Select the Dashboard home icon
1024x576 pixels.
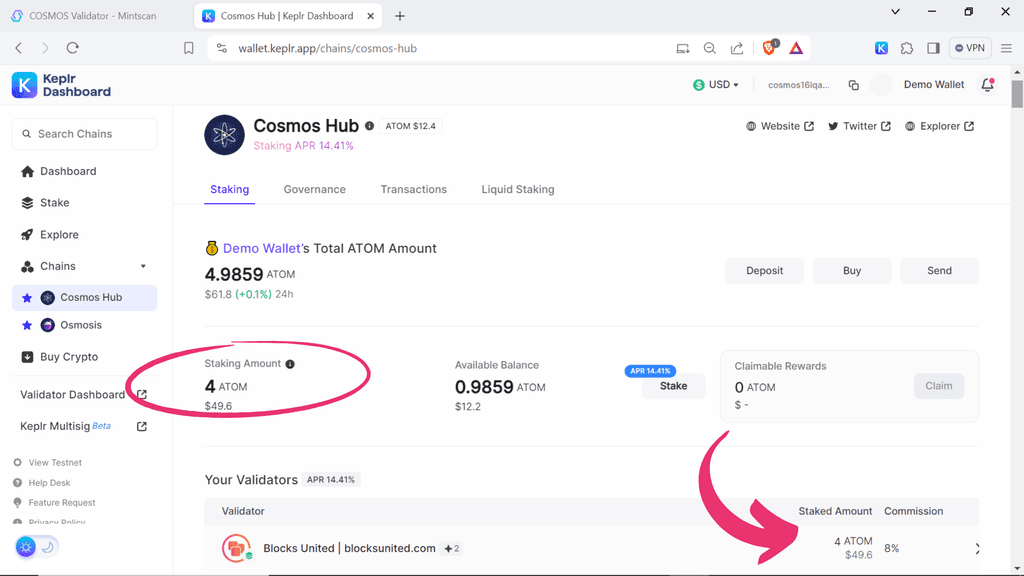tap(27, 171)
